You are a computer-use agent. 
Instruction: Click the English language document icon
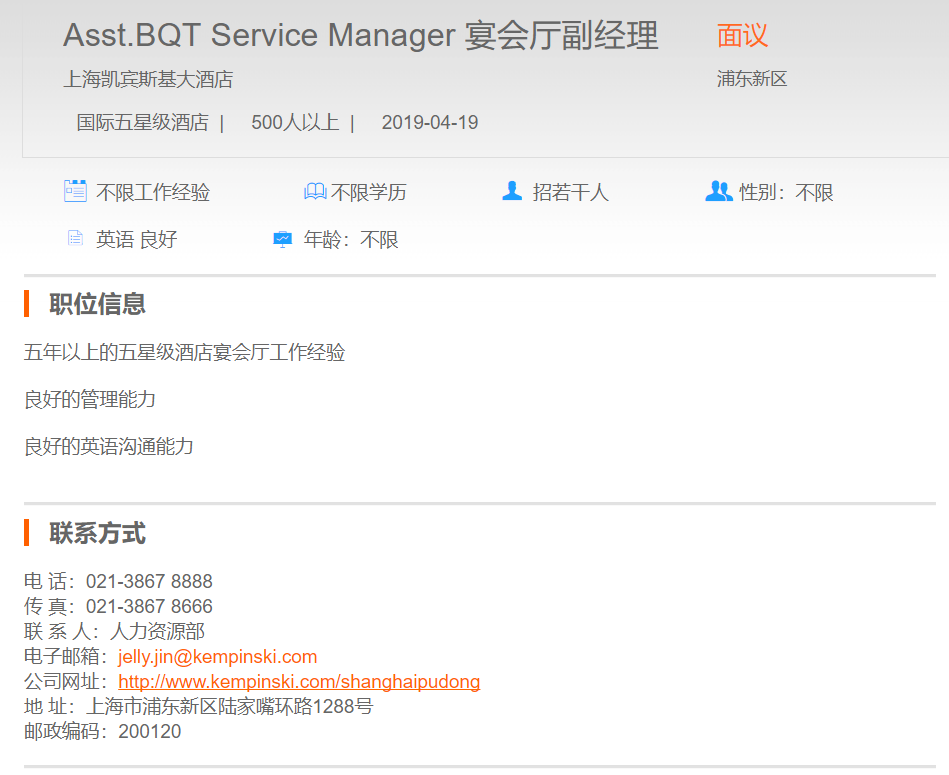[x=75, y=239]
